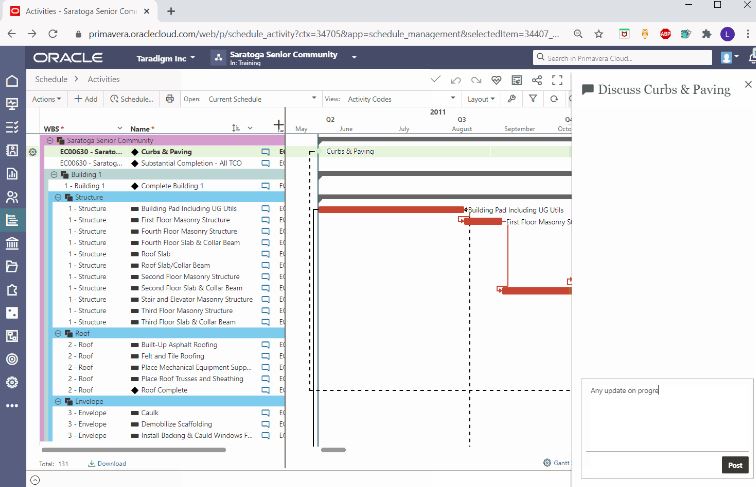Image resolution: width=756 pixels, height=487 pixels.
Task: Click the activity table horizontal scrollbar
Action: [x=134, y=450]
